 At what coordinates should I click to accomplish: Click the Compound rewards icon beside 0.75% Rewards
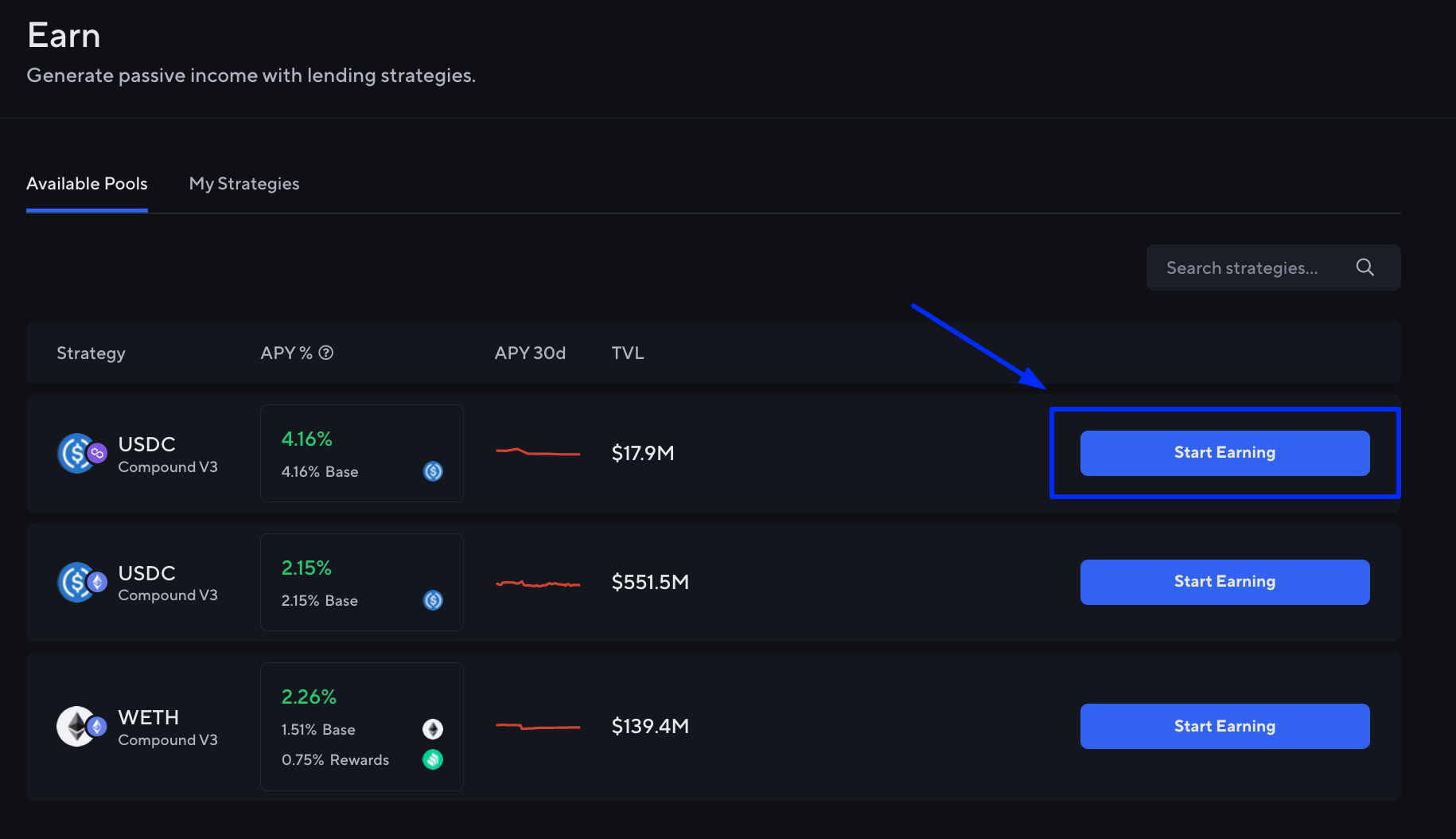432,759
